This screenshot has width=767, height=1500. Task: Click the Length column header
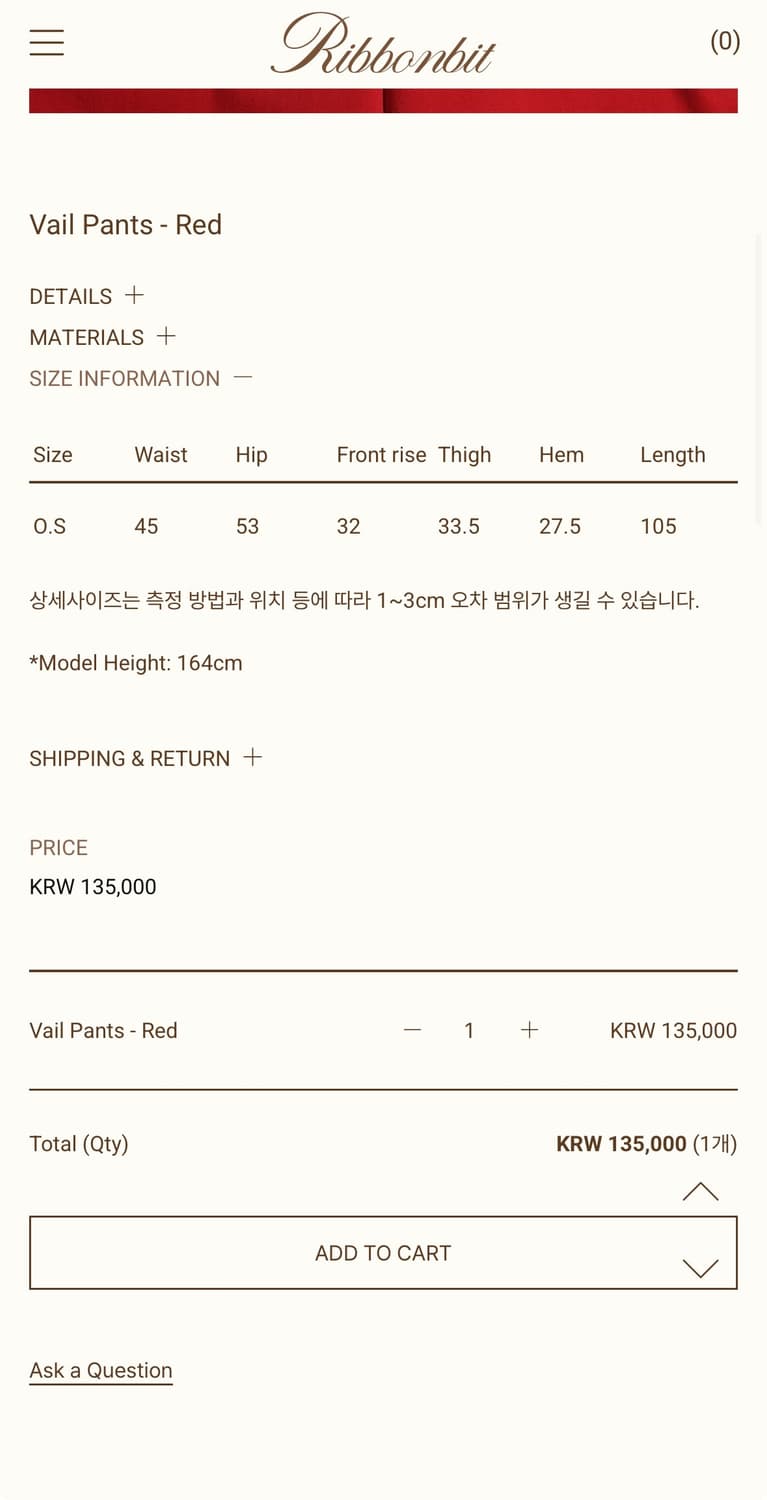(673, 455)
